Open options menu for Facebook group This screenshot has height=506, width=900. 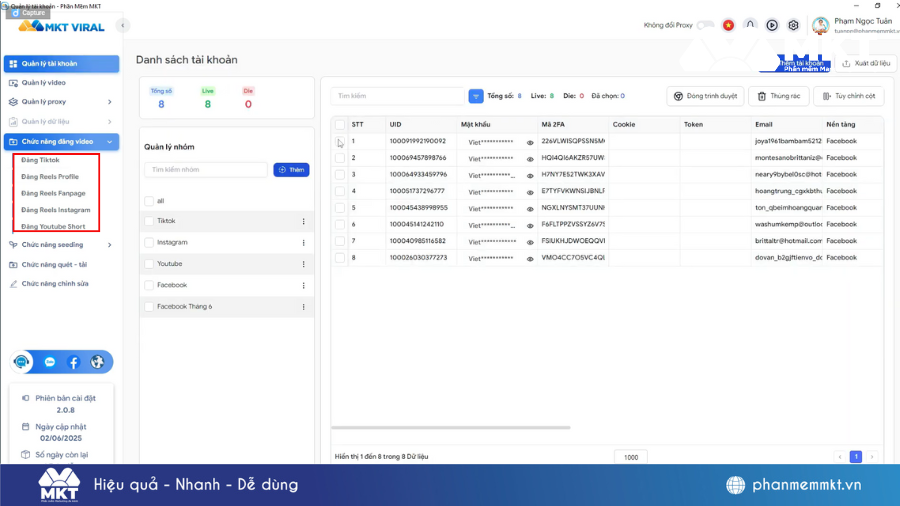(304, 285)
